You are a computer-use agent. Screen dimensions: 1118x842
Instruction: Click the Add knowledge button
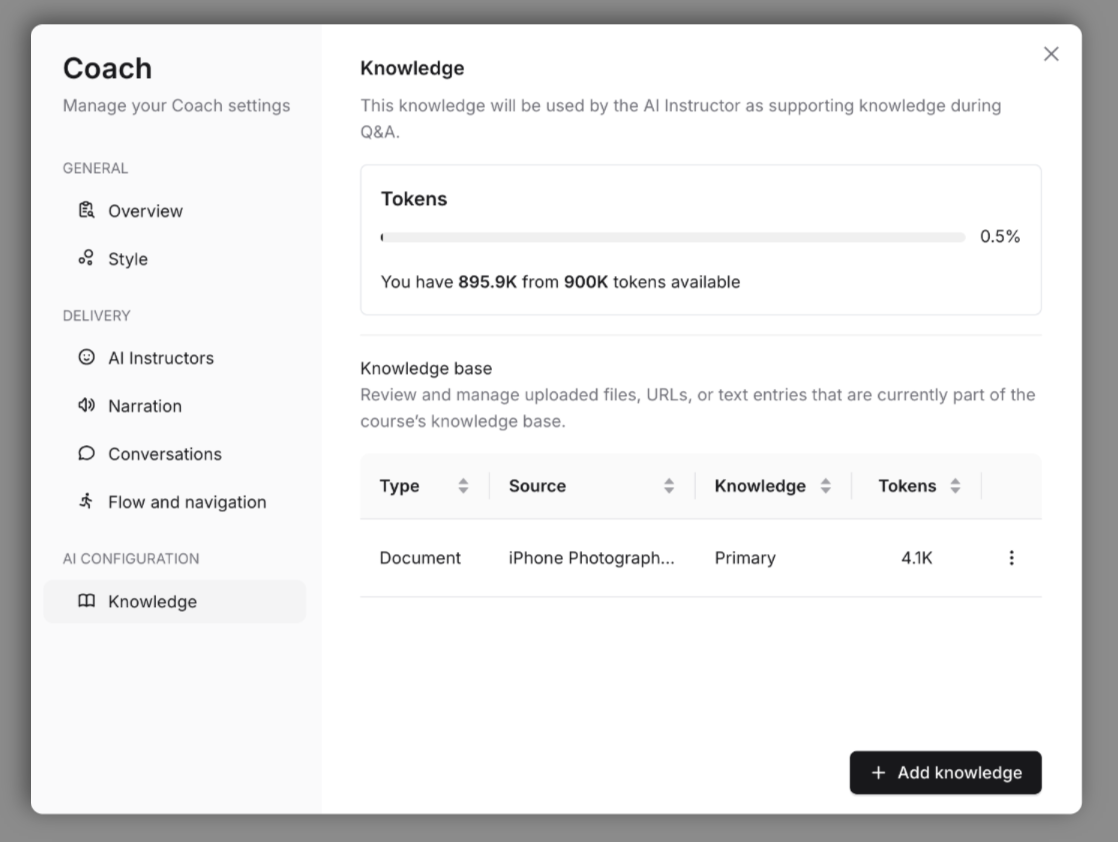tap(944, 772)
